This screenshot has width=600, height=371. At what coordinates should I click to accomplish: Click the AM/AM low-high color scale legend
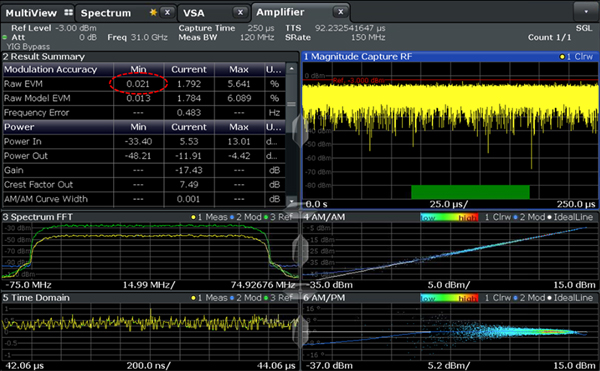449,217
